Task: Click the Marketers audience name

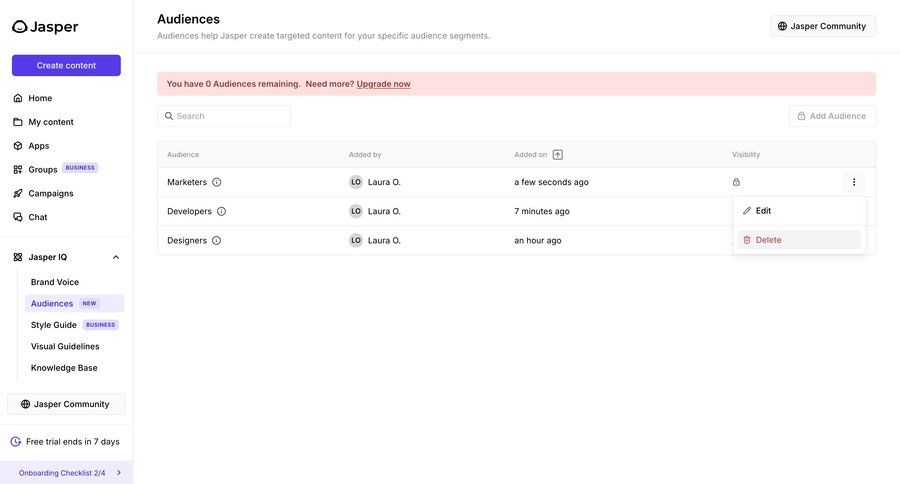Action: (187, 182)
